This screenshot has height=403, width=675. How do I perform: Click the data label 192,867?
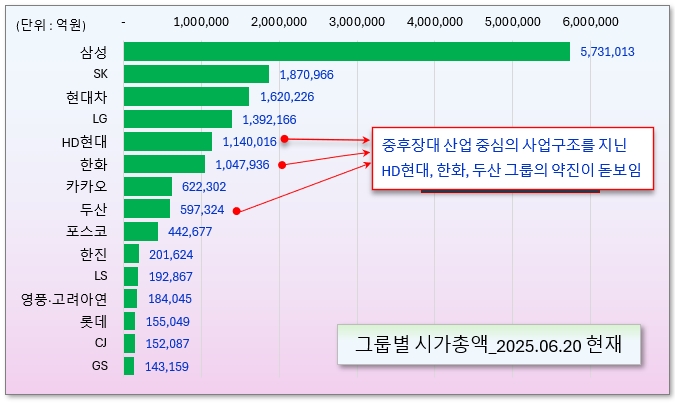(x=170, y=276)
